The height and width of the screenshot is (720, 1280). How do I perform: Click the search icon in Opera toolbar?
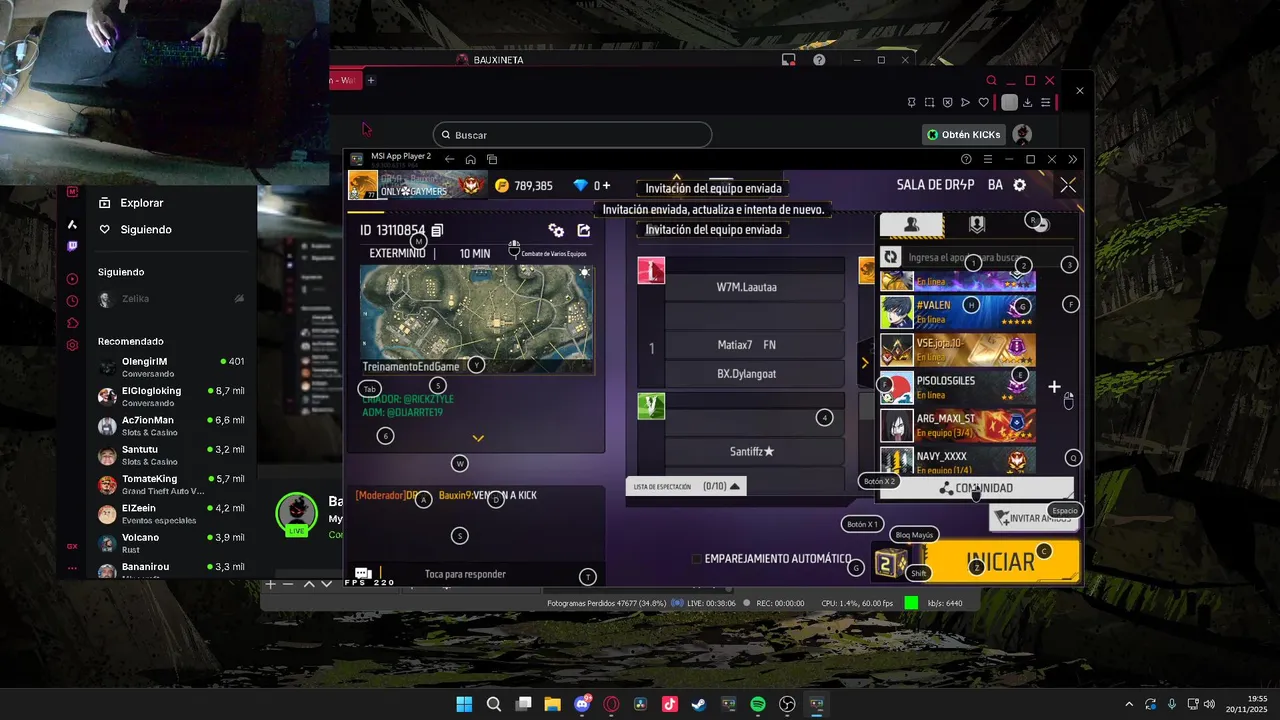click(992, 81)
